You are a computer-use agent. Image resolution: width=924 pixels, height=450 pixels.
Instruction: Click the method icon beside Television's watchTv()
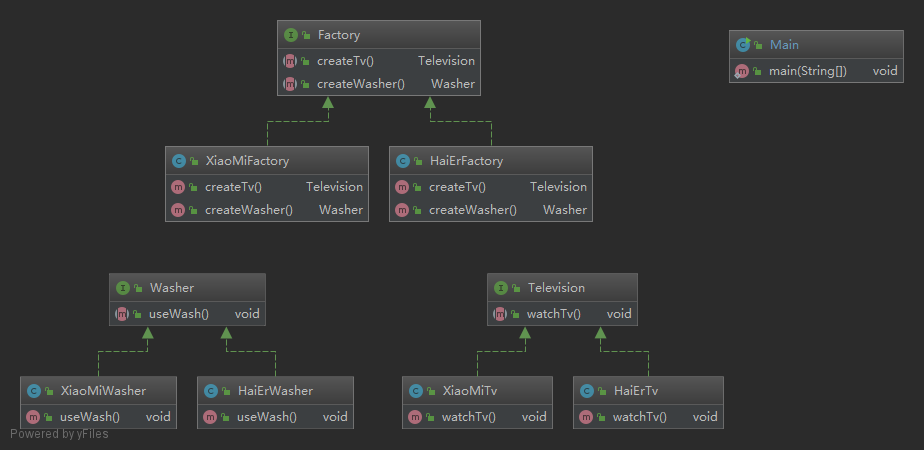[x=500, y=313]
